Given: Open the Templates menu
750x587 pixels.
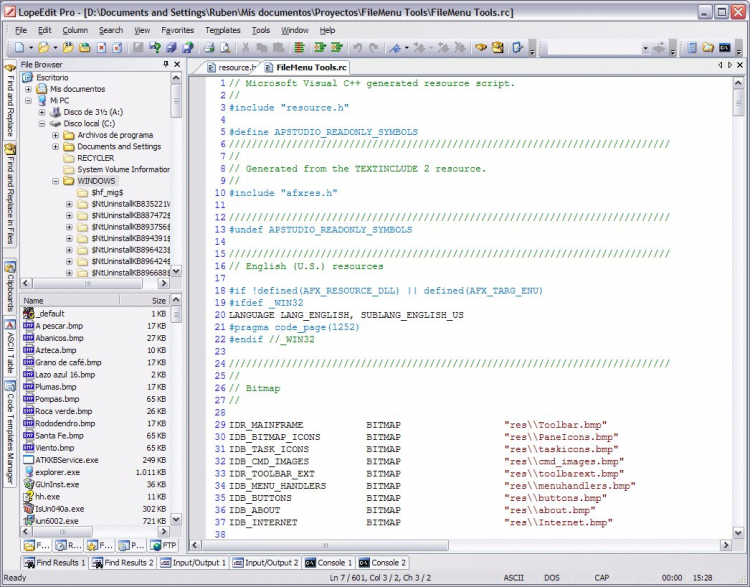Looking at the screenshot, I should tap(222, 30).
